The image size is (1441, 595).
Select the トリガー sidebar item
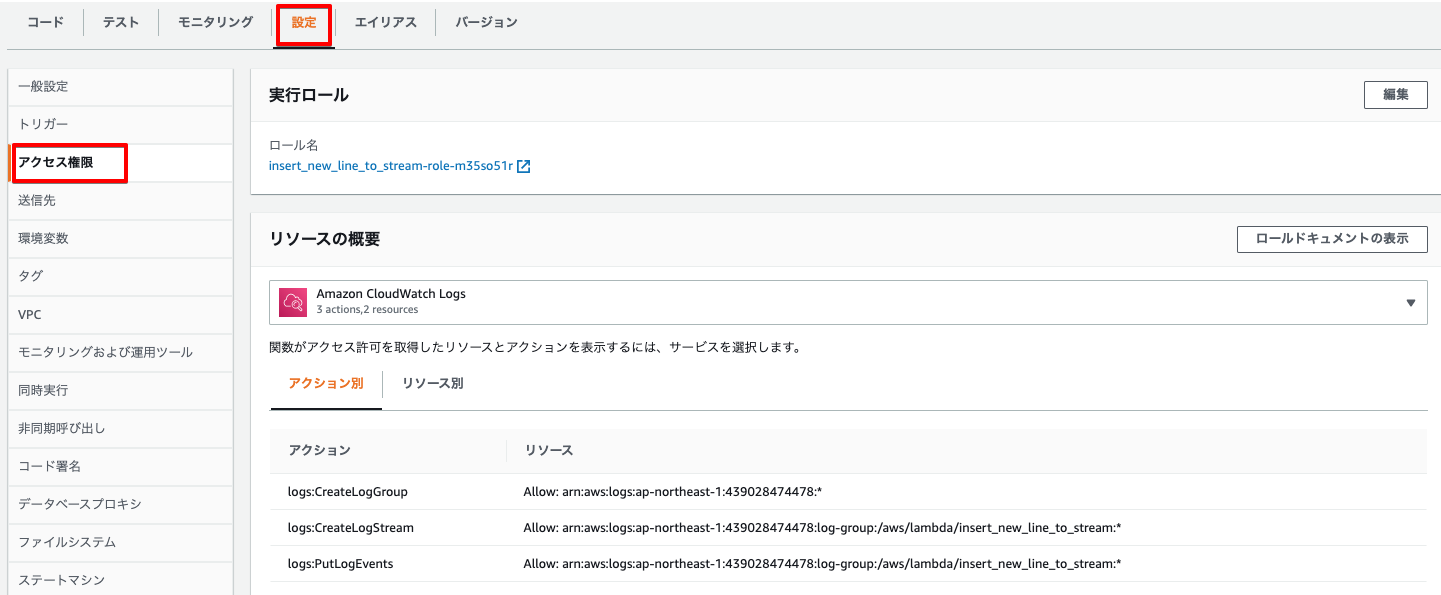45,124
